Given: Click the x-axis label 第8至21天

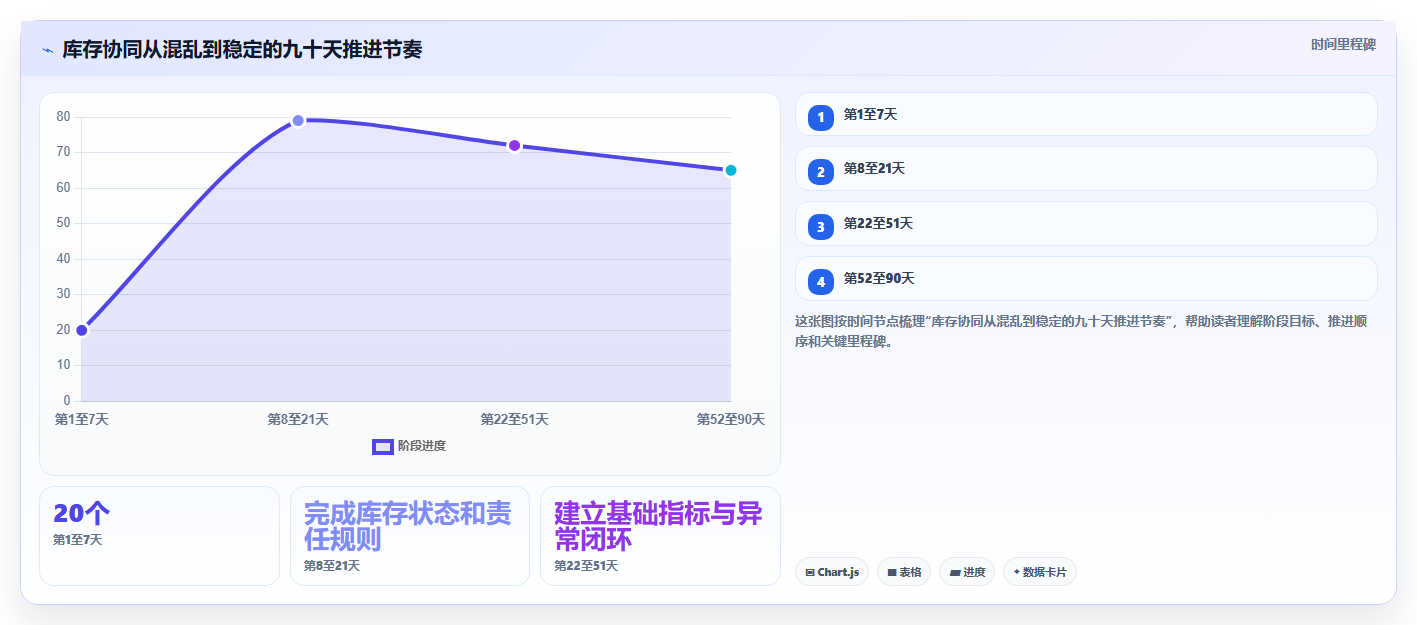Looking at the screenshot, I should (x=298, y=420).
